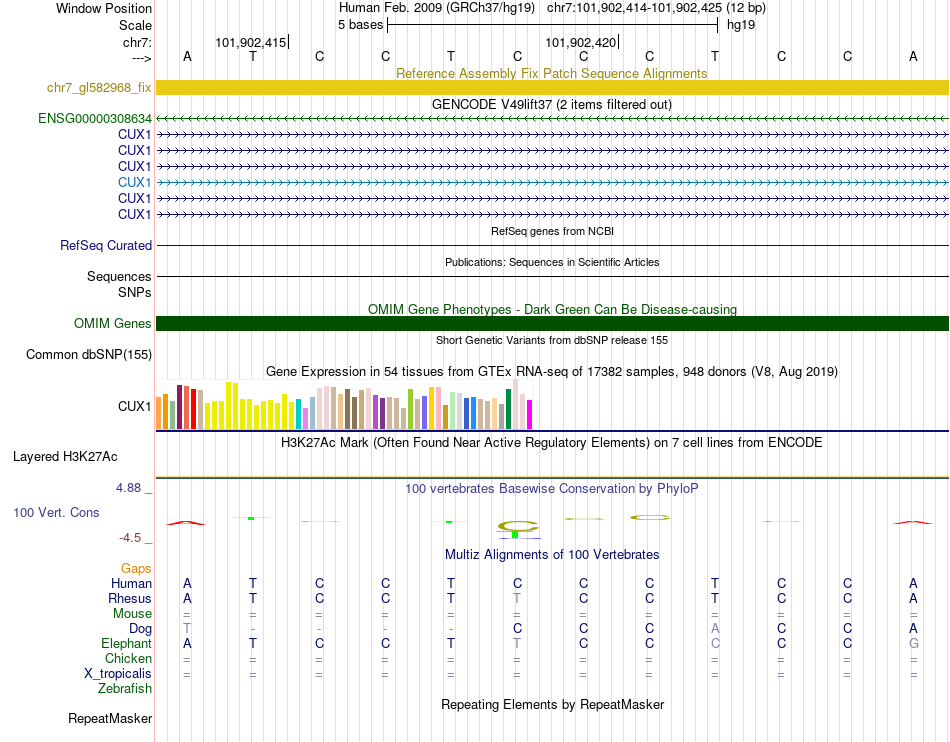The height and width of the screenshot is (742, 950).
Task: Open the Layered H3K27Ac track label
Action: pyautogui.click(x=65, y=457)
